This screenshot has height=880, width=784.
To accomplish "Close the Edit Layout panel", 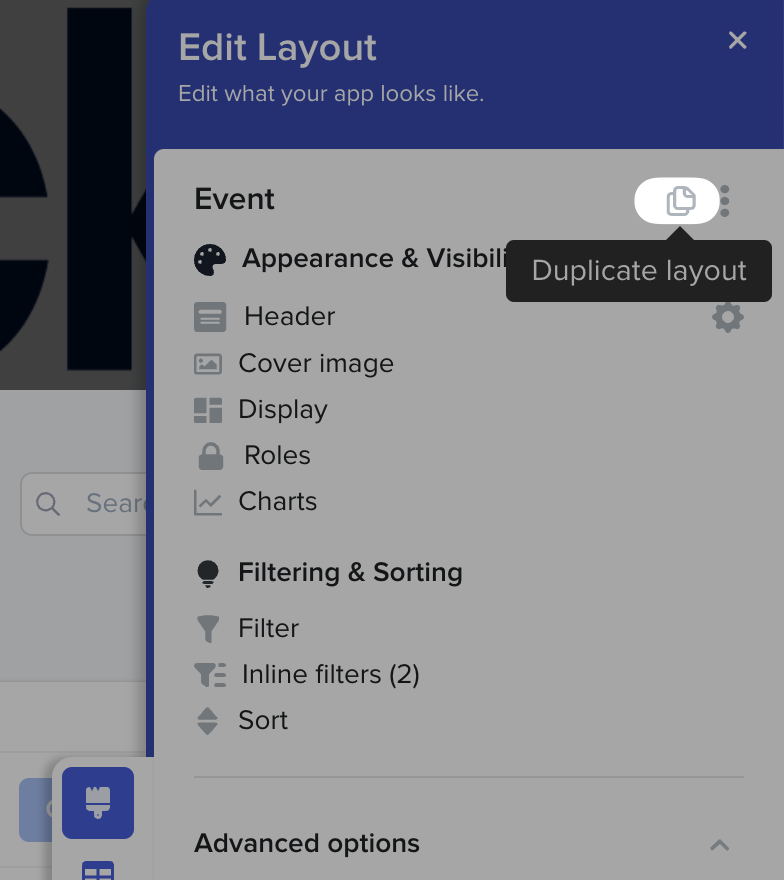I will pos(738,40).
